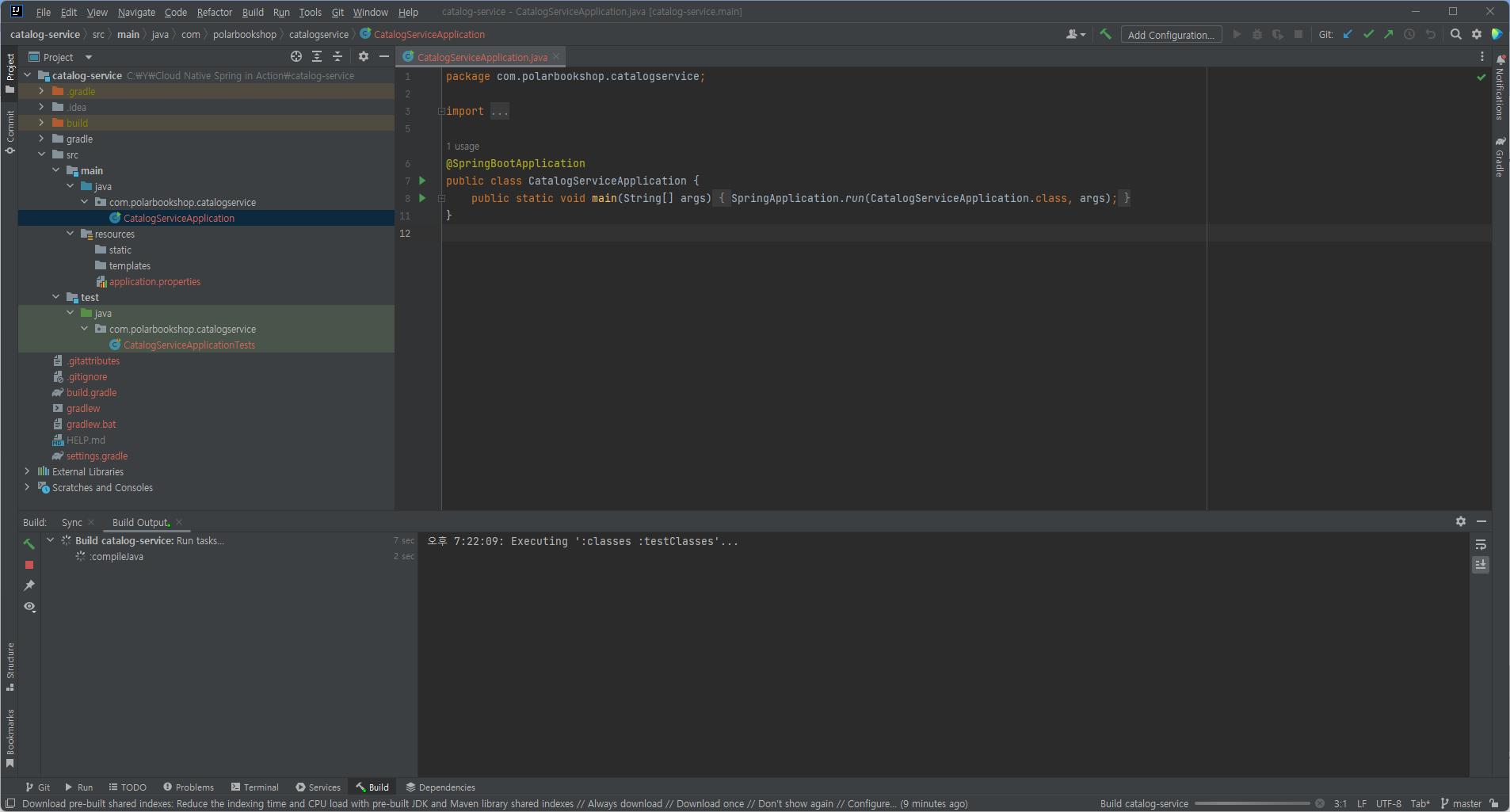The height and width of the screenshot is (812, 1510).
Task: Toggle tool window bars with bottom-left icon
Action: point(10,803)
